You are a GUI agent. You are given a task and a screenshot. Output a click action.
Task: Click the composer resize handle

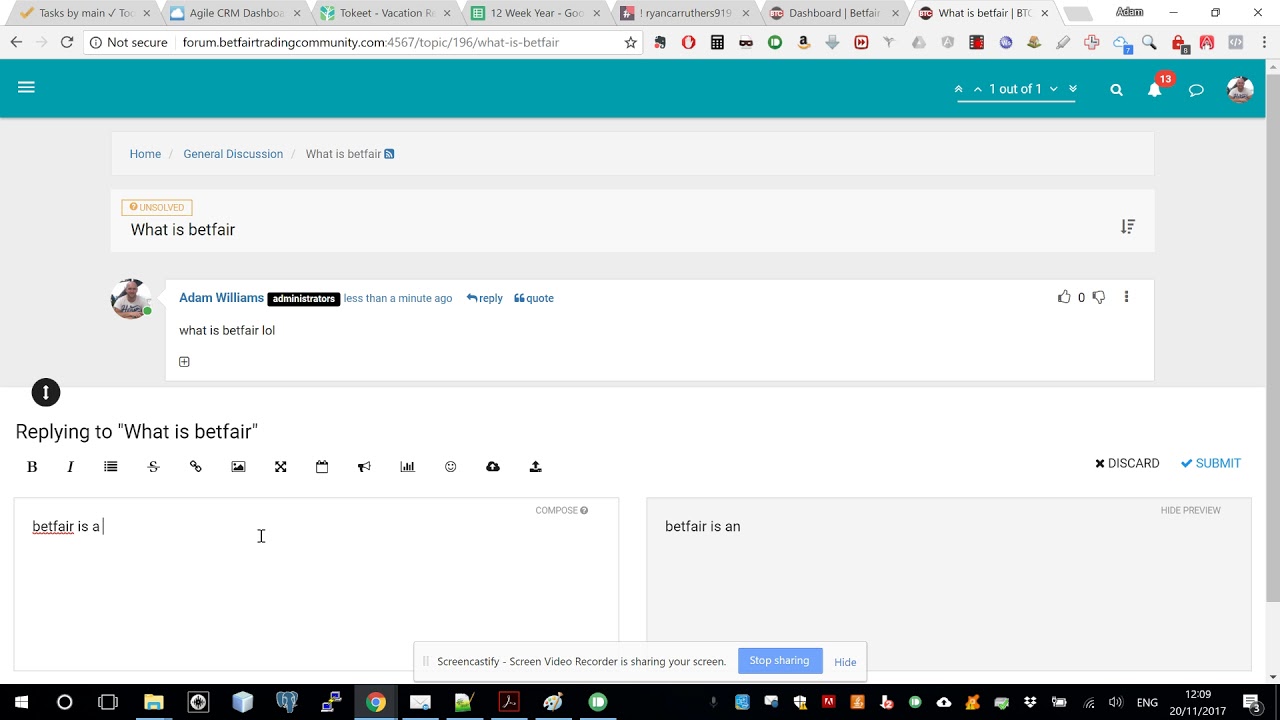46,392
